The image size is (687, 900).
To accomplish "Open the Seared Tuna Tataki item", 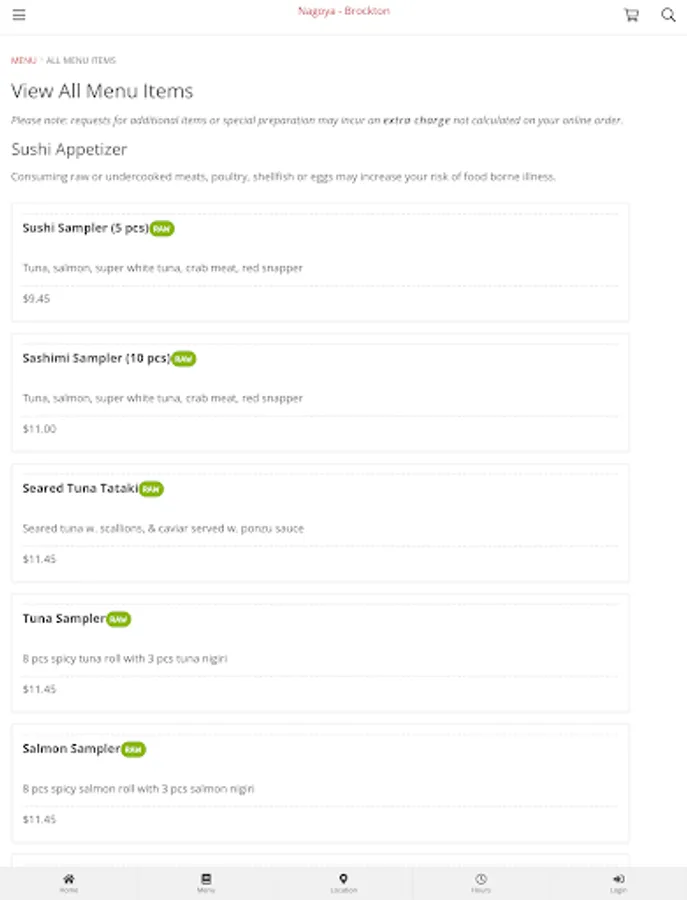I will pyautogui.click(x=80, y=489).
